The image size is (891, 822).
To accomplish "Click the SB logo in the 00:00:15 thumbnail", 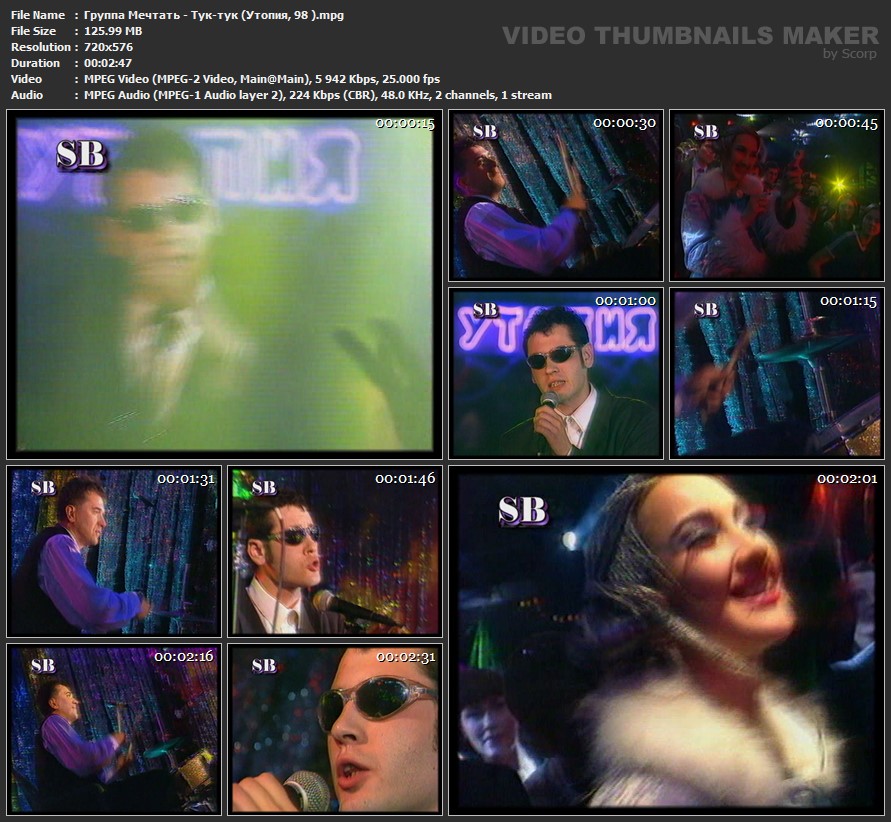I will pos(81,155).
